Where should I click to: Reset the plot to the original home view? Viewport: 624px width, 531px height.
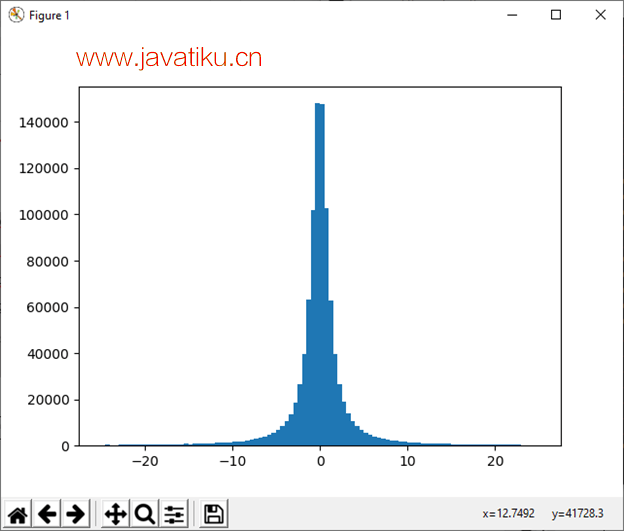(18, 514)
